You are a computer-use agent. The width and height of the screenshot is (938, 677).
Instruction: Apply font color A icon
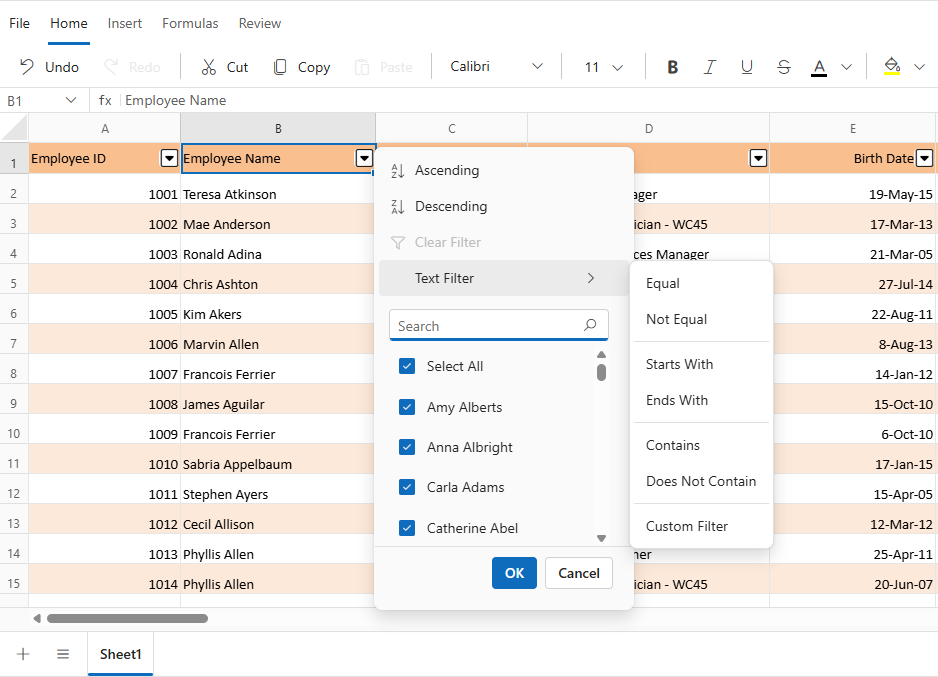[819, 67]
